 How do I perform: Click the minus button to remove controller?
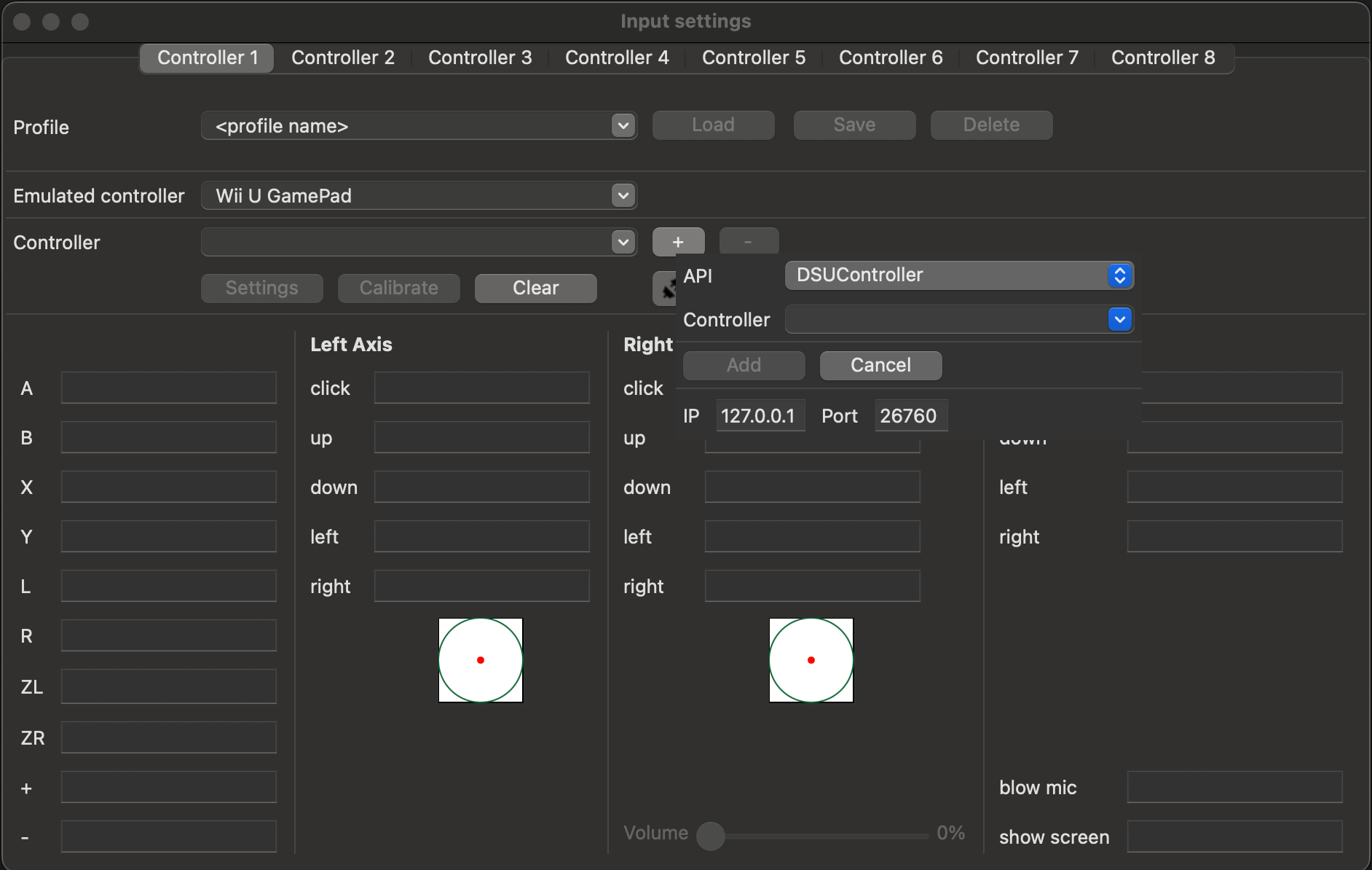(748, 241)
